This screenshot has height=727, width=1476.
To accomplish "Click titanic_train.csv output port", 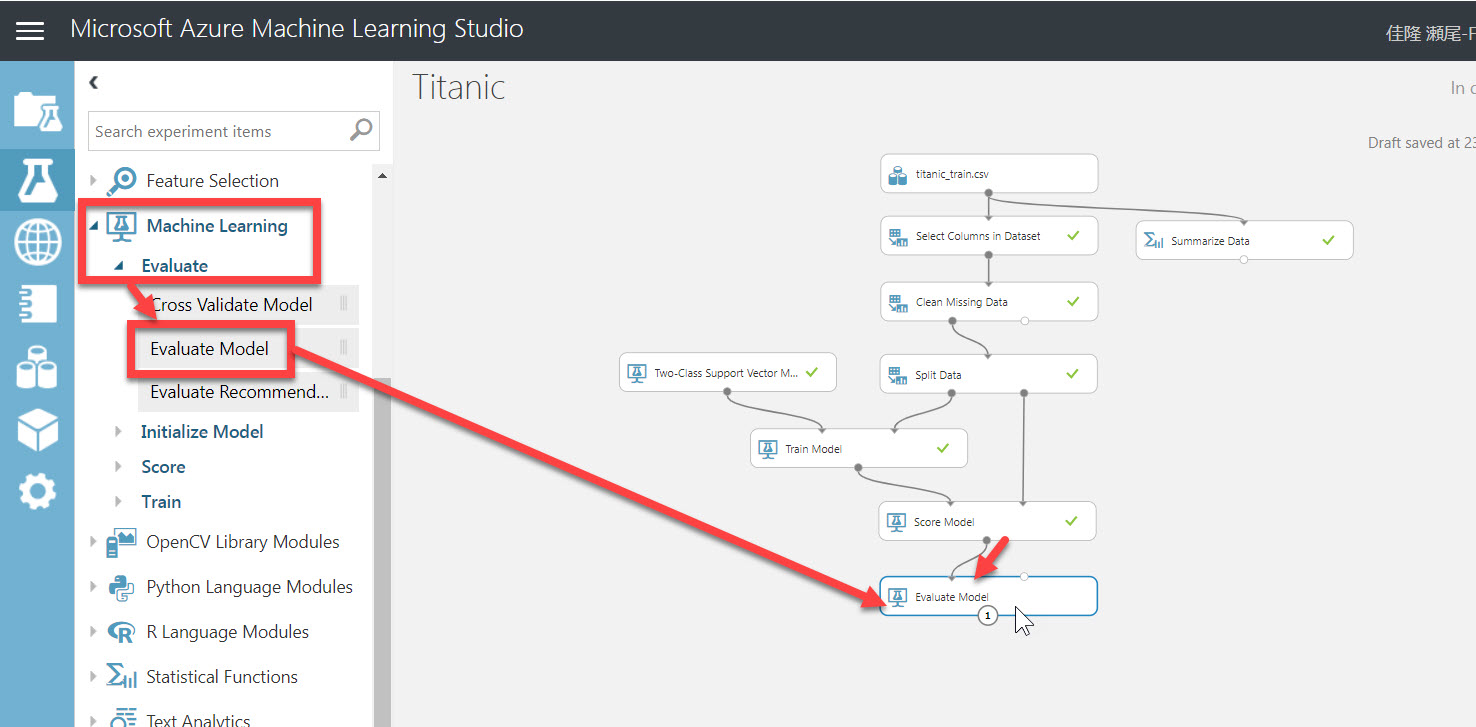I will tap(988, 192).
